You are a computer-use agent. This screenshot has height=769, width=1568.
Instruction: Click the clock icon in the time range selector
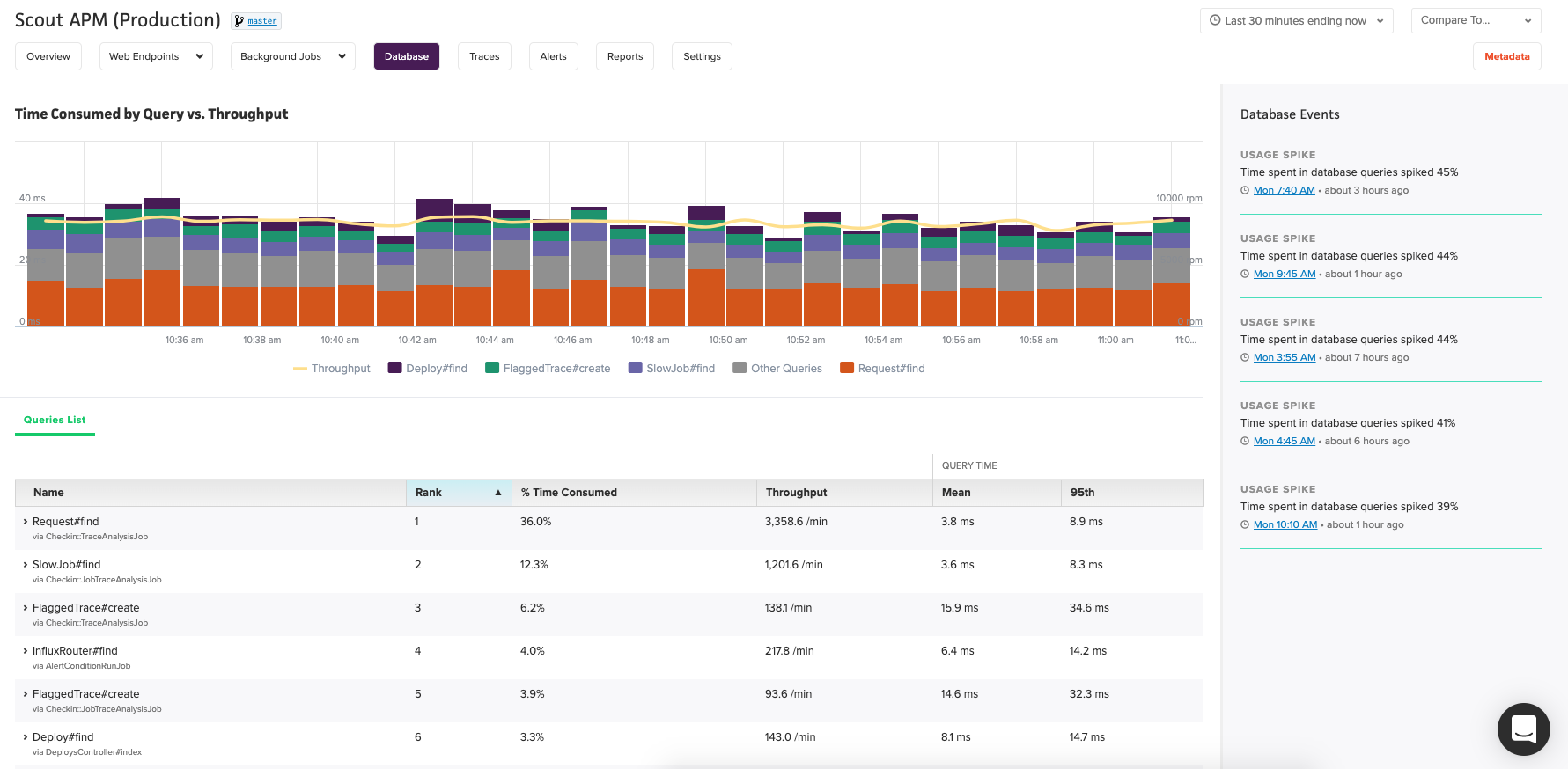(x=1215, y=20)
